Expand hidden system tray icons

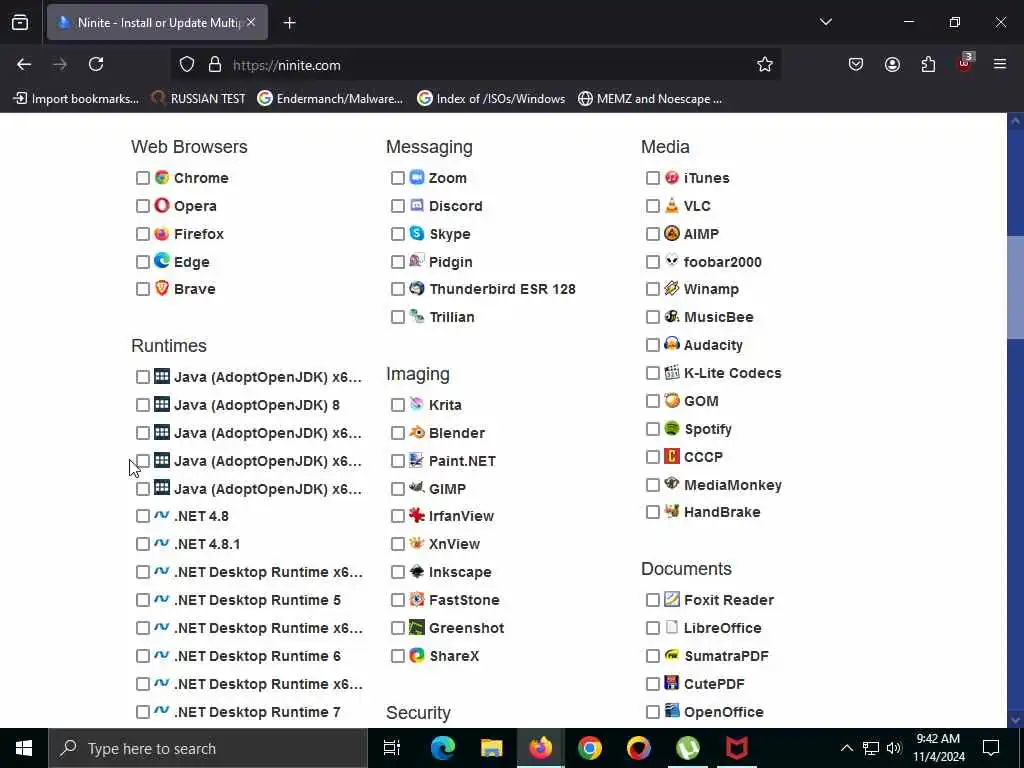846,748
